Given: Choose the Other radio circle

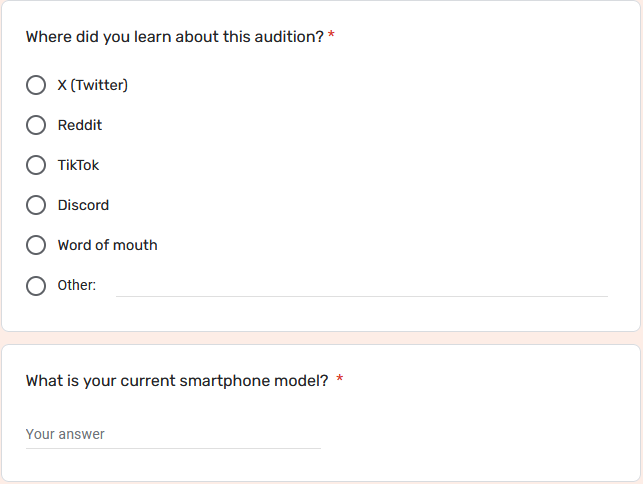Looking at the screenshot, I should coord(36,285).
